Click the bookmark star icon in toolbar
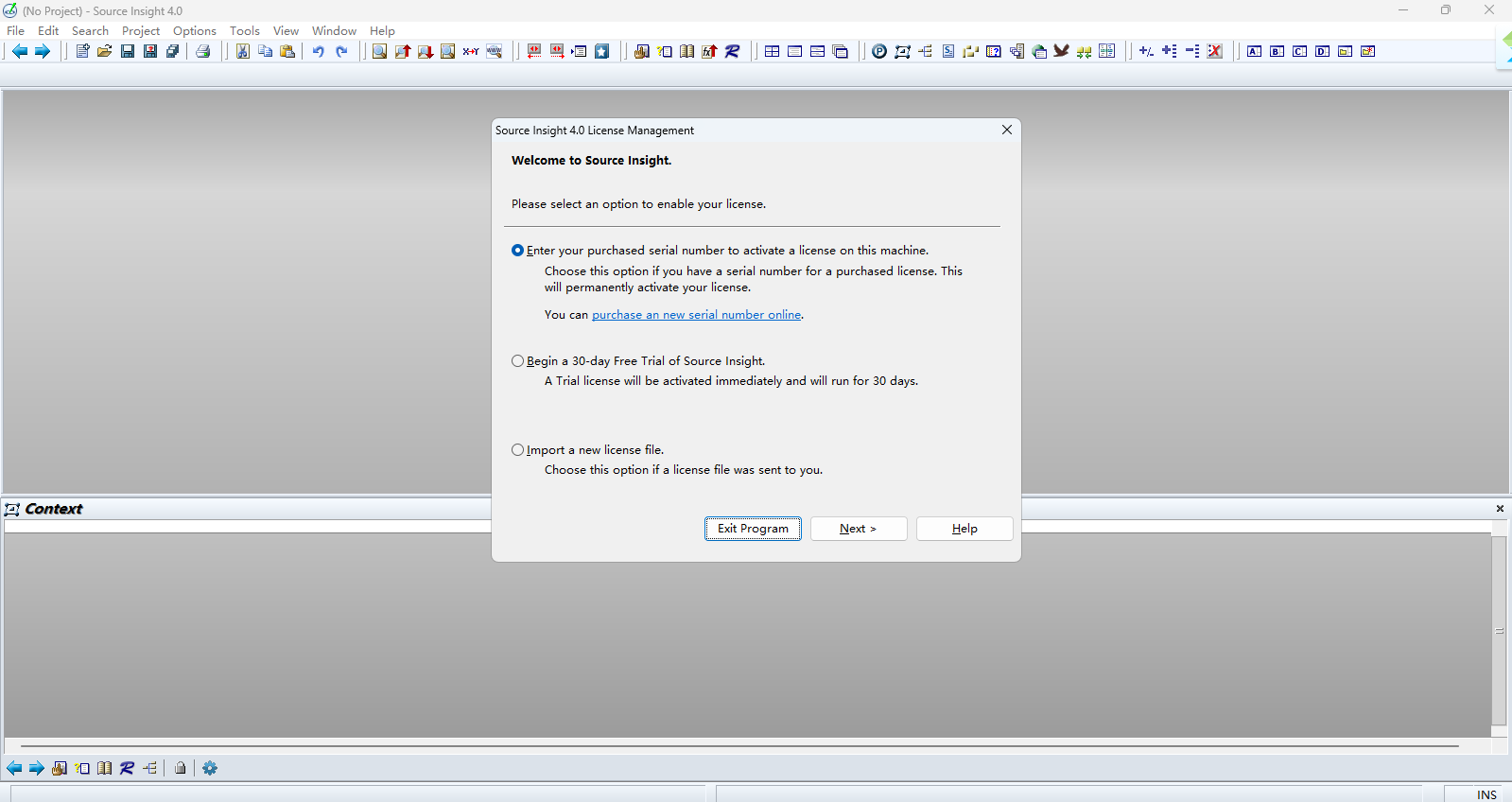 tap(602, 51)
